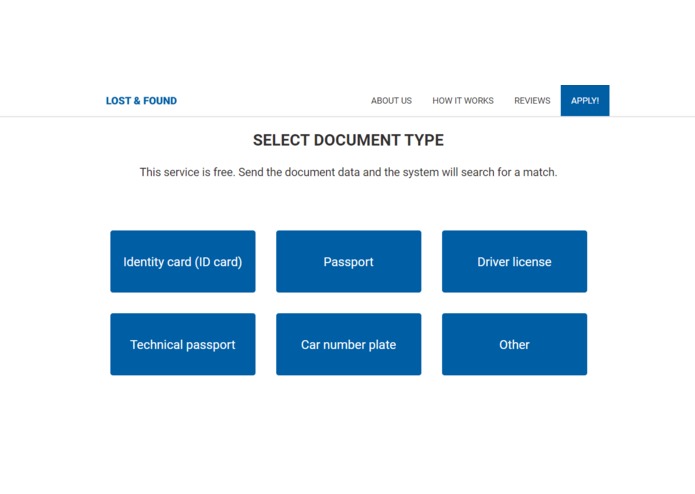Choose the Passport document type
This screenshot has width=695, height=494.
[x=348, y=261]
